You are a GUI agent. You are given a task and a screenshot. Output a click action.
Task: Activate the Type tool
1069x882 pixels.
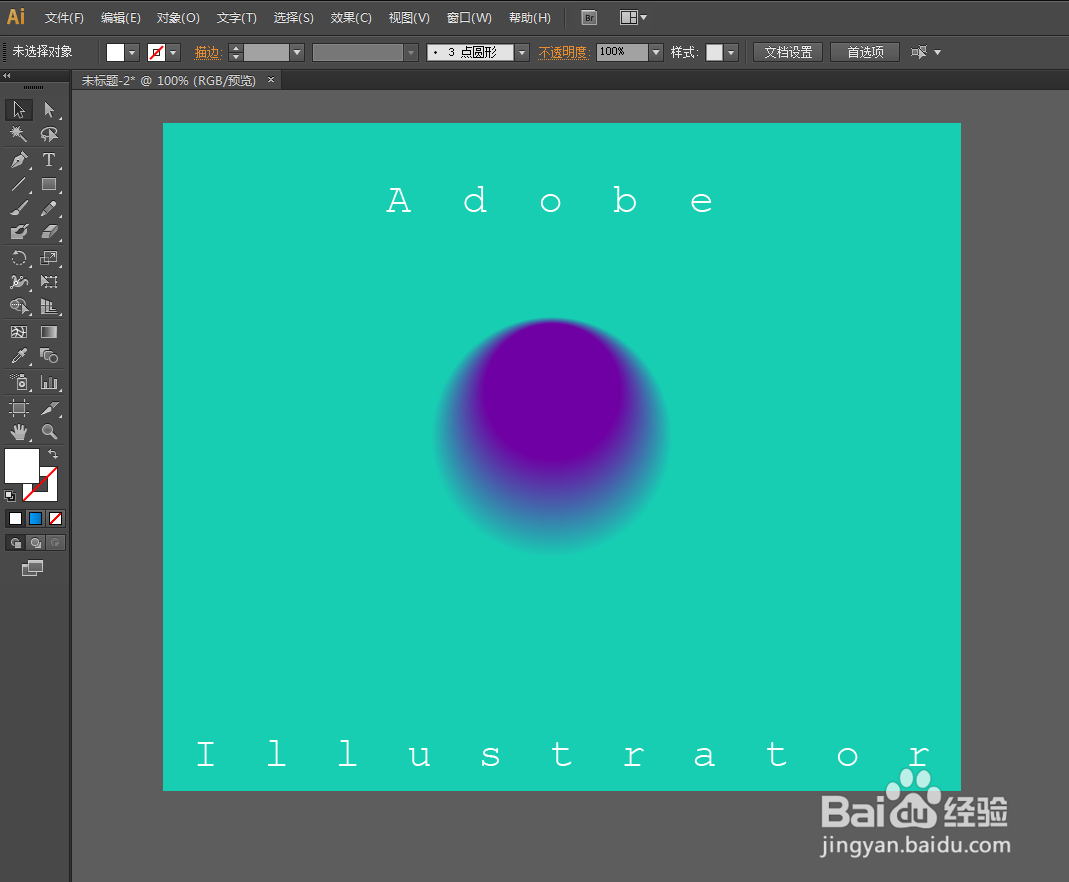coord(48,159)
